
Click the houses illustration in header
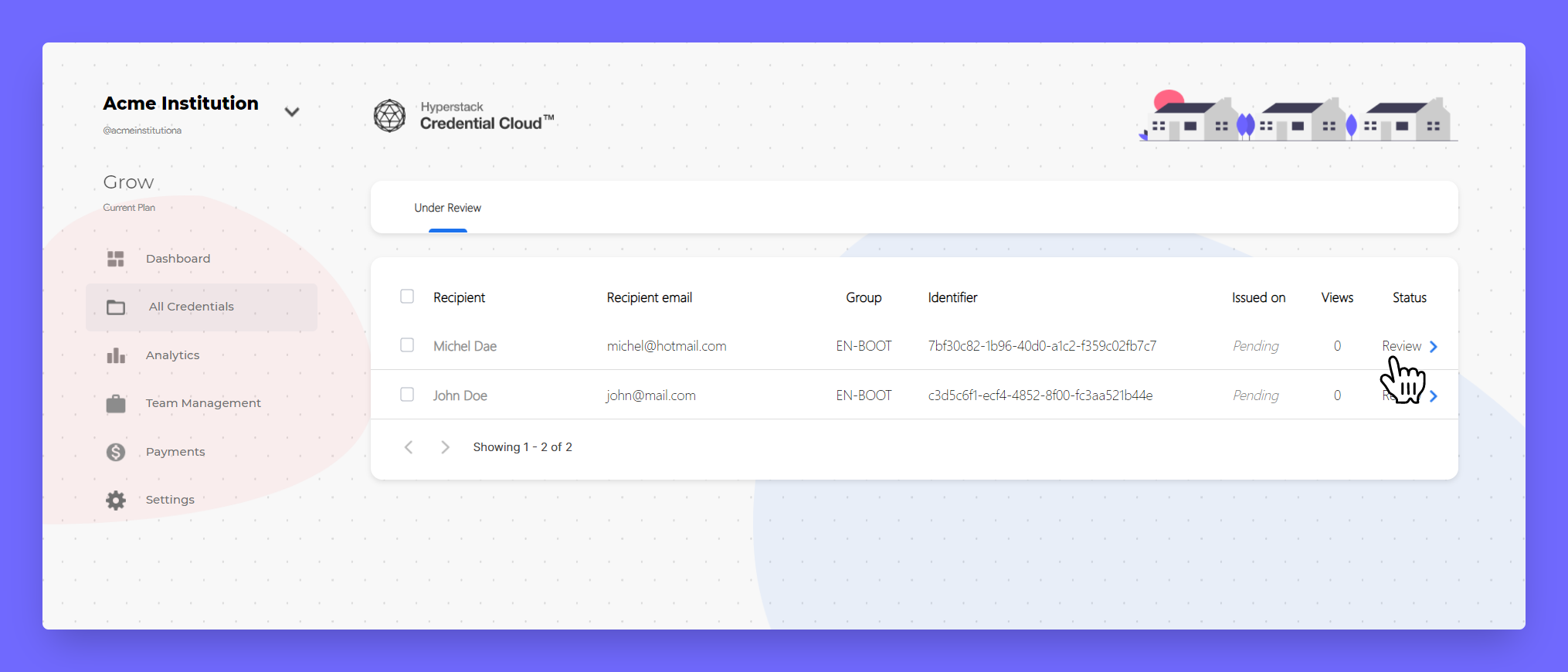click(x=1298, y=117)
